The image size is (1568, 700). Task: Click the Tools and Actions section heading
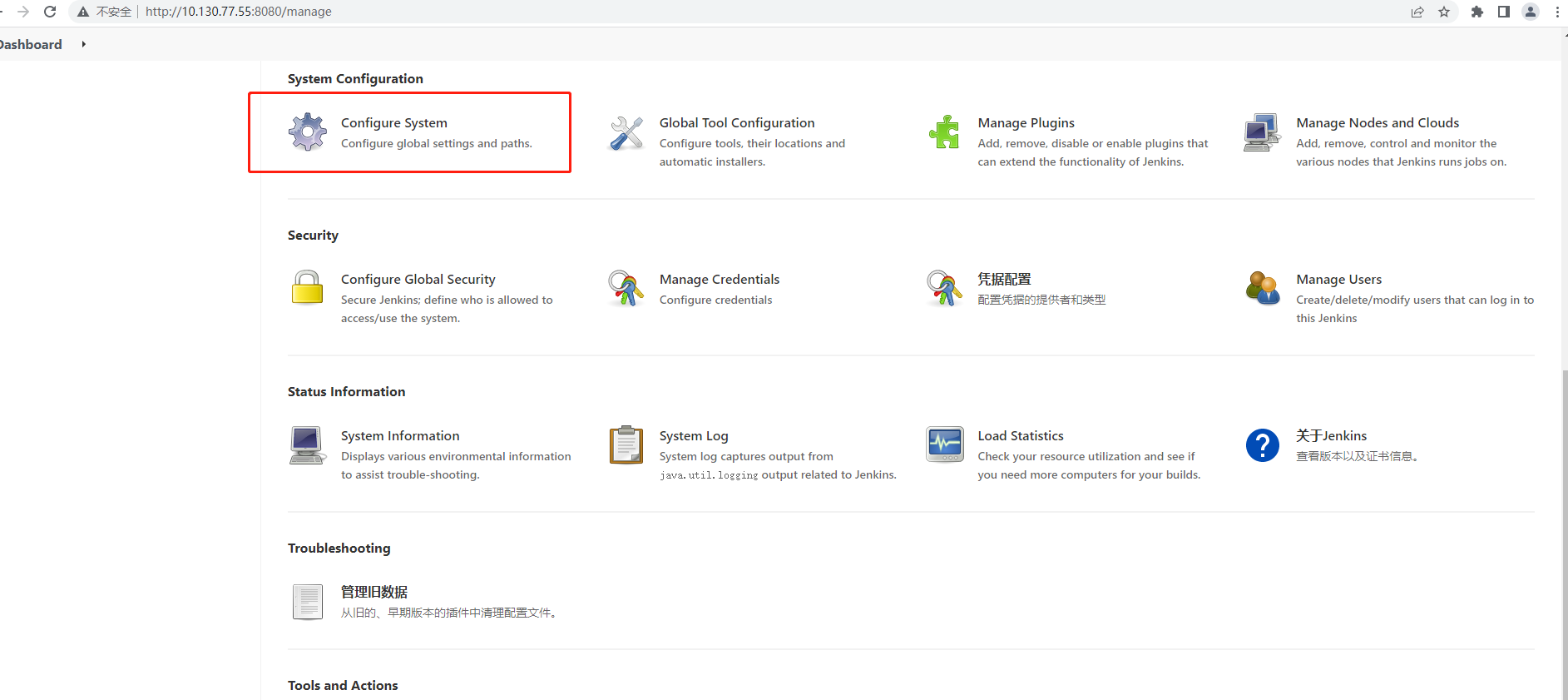(343, 685)
